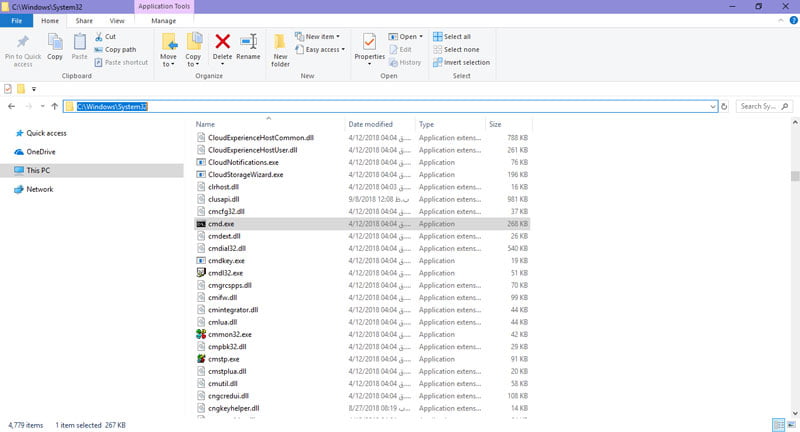Open the File menu tab
800x432 pixels.
(x=17, y=20)
